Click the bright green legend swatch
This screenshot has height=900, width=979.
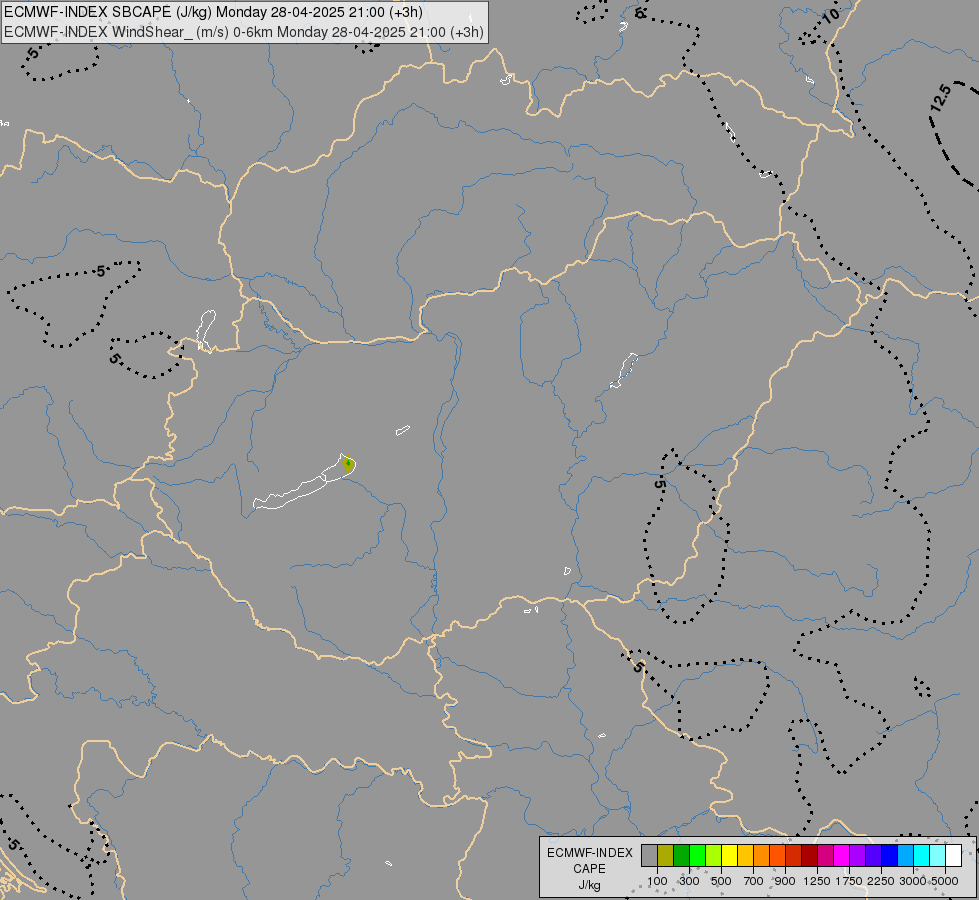697,856
